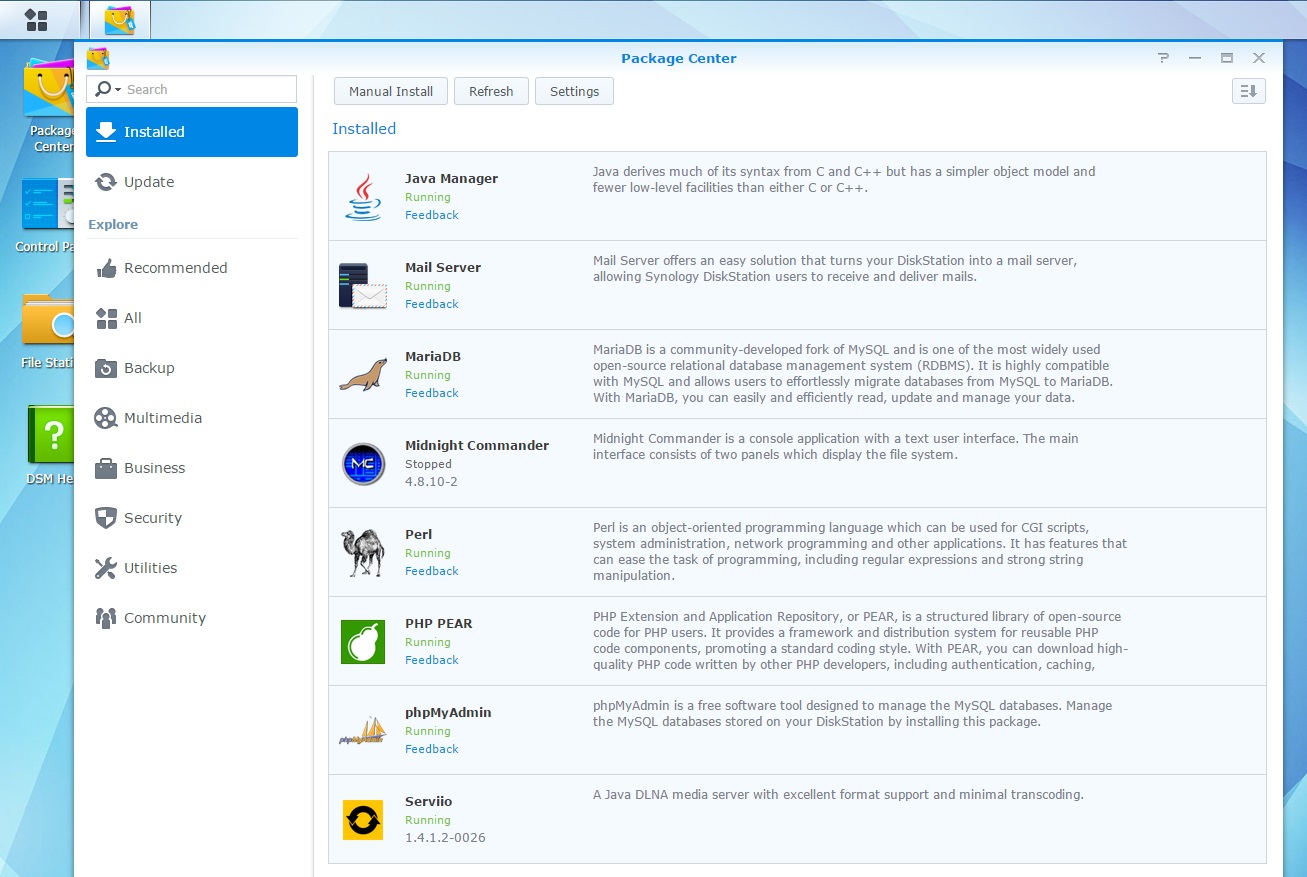The height and width of the screenshot is (877, 1307).
Task: Click the MariaDB seal icon
Action: [x=362, y=374]
